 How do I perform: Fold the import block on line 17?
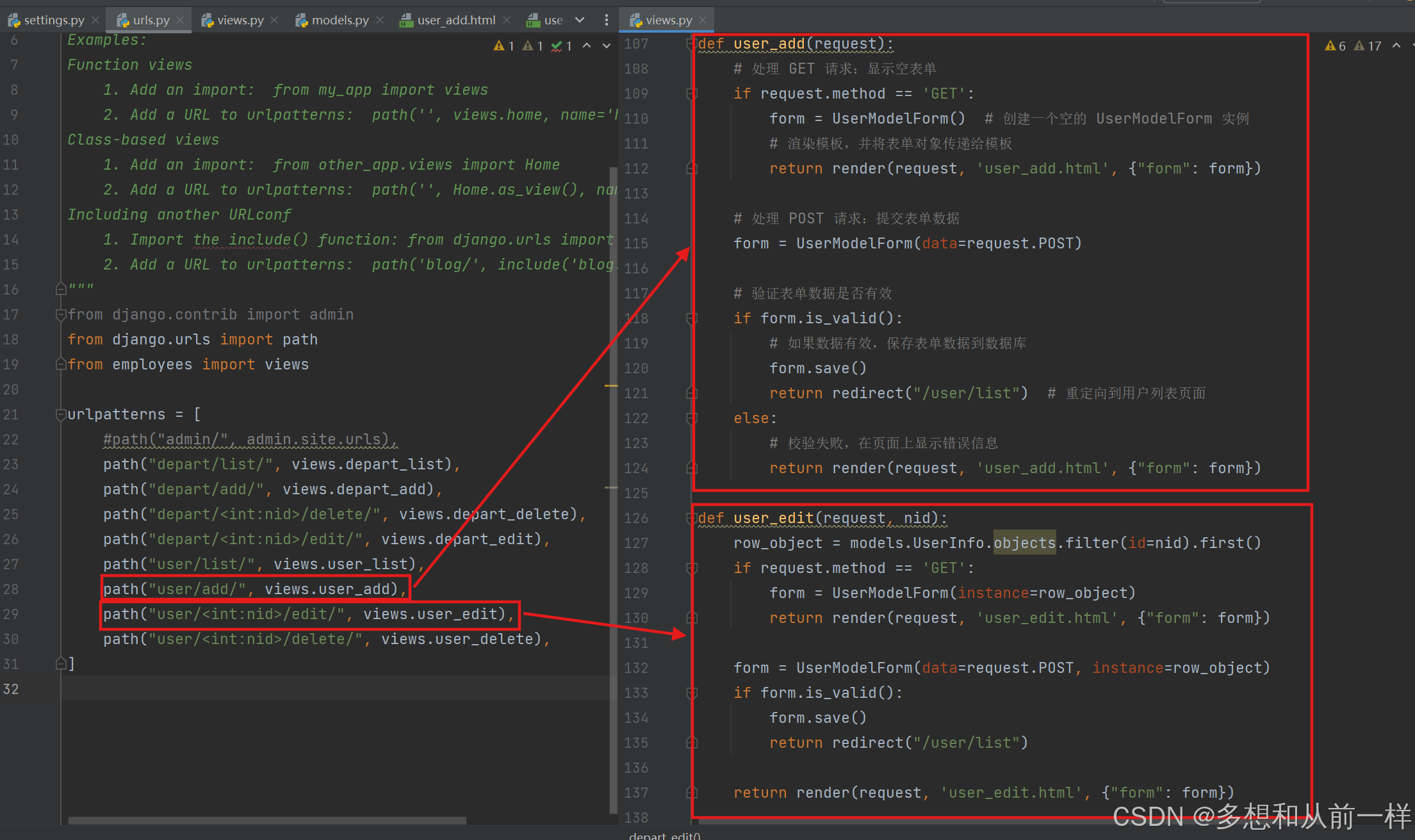[x=61, y=314]
